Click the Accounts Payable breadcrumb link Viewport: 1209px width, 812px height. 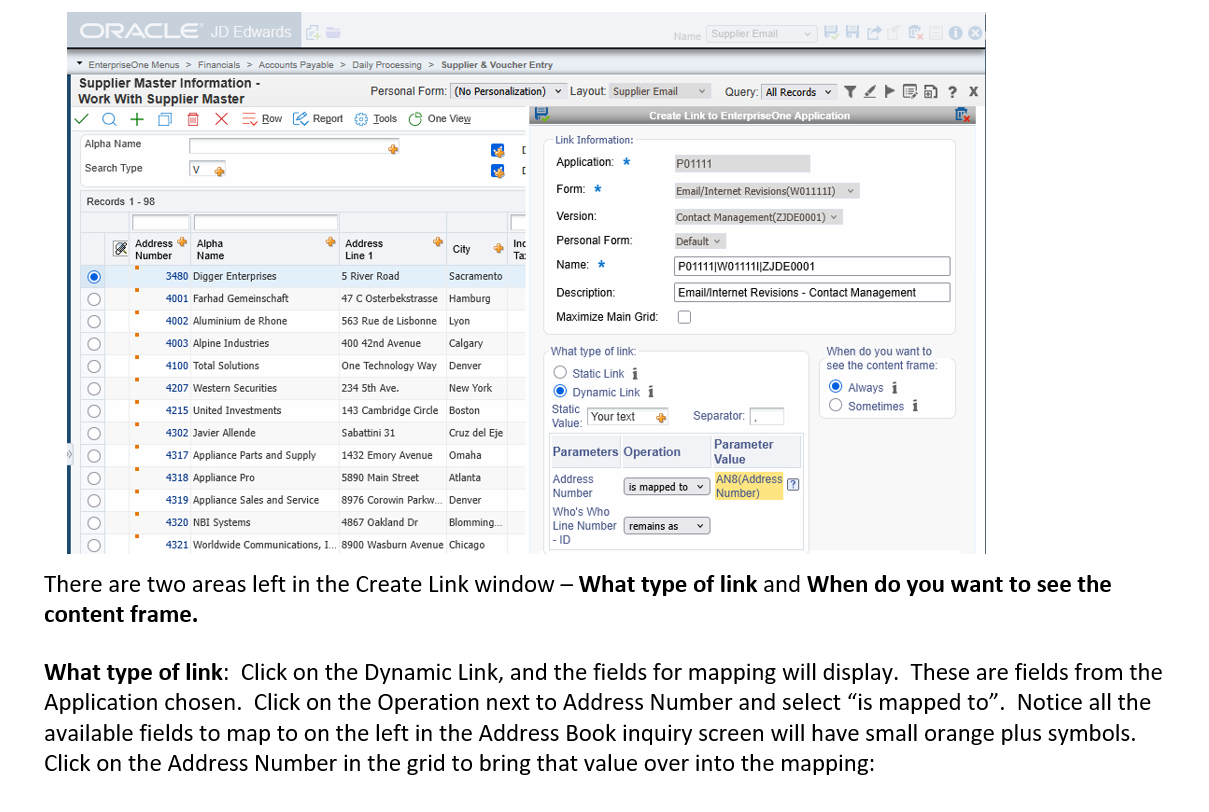pyautogui.click(x=296, y=65)
